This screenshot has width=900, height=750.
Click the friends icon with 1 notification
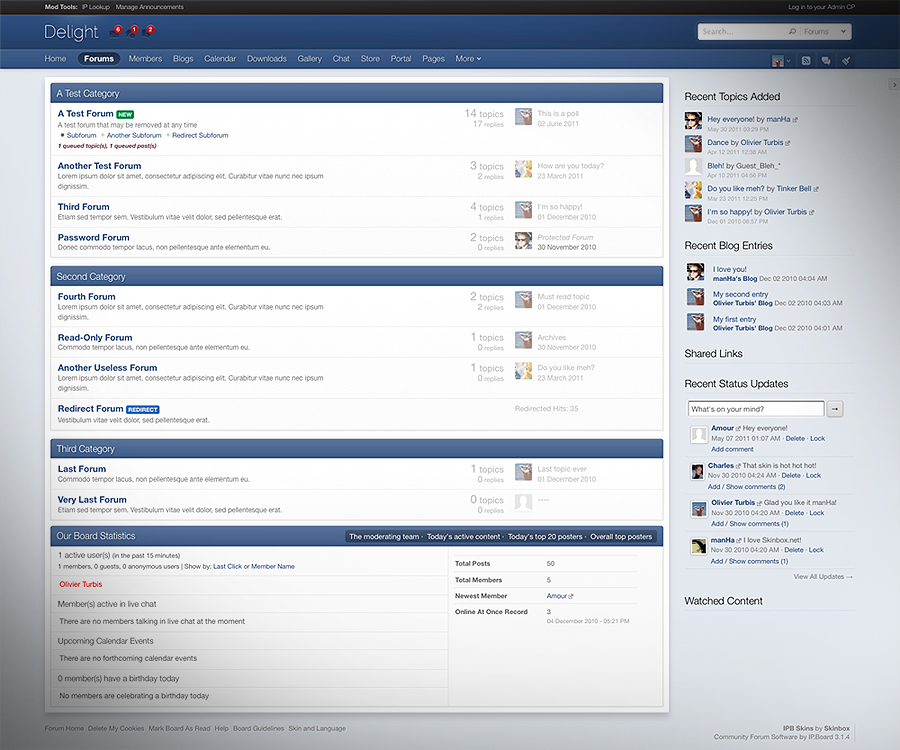(130, 32)
